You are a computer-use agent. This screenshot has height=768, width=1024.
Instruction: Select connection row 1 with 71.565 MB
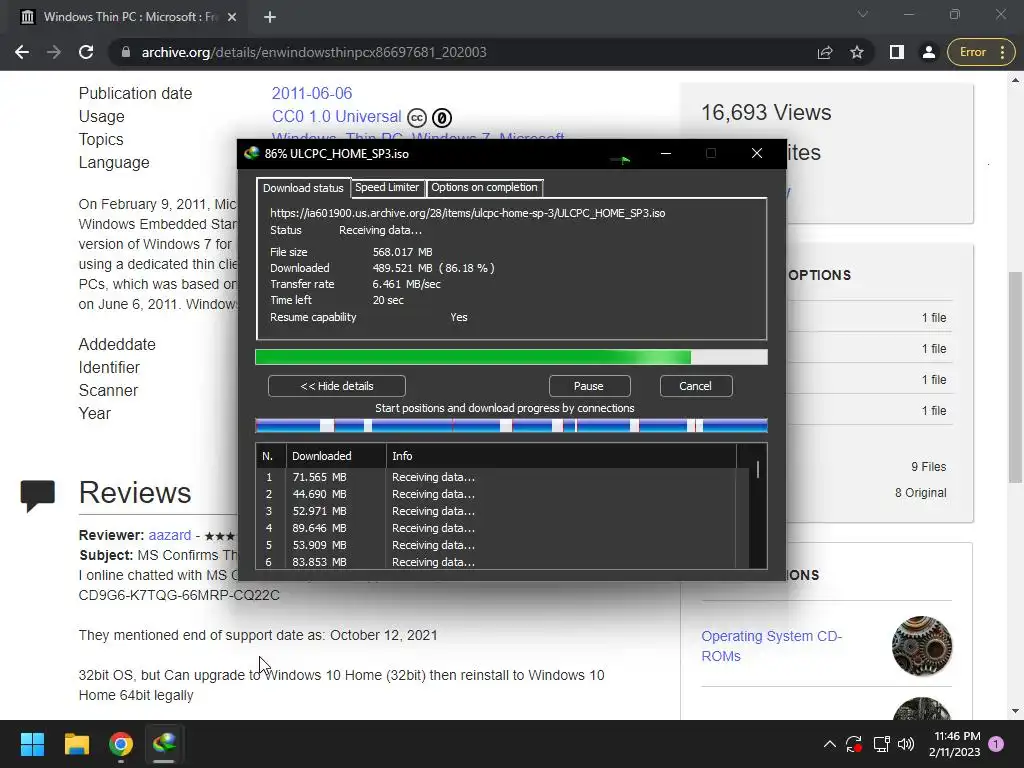click(496, 477)
